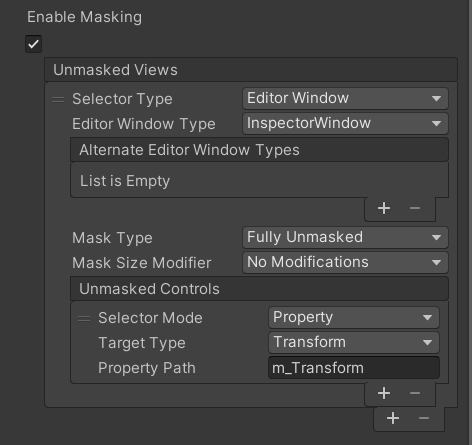Open the Target Type Transform dropdown
This screenshot has height=445, width=472.
[354, 342]
